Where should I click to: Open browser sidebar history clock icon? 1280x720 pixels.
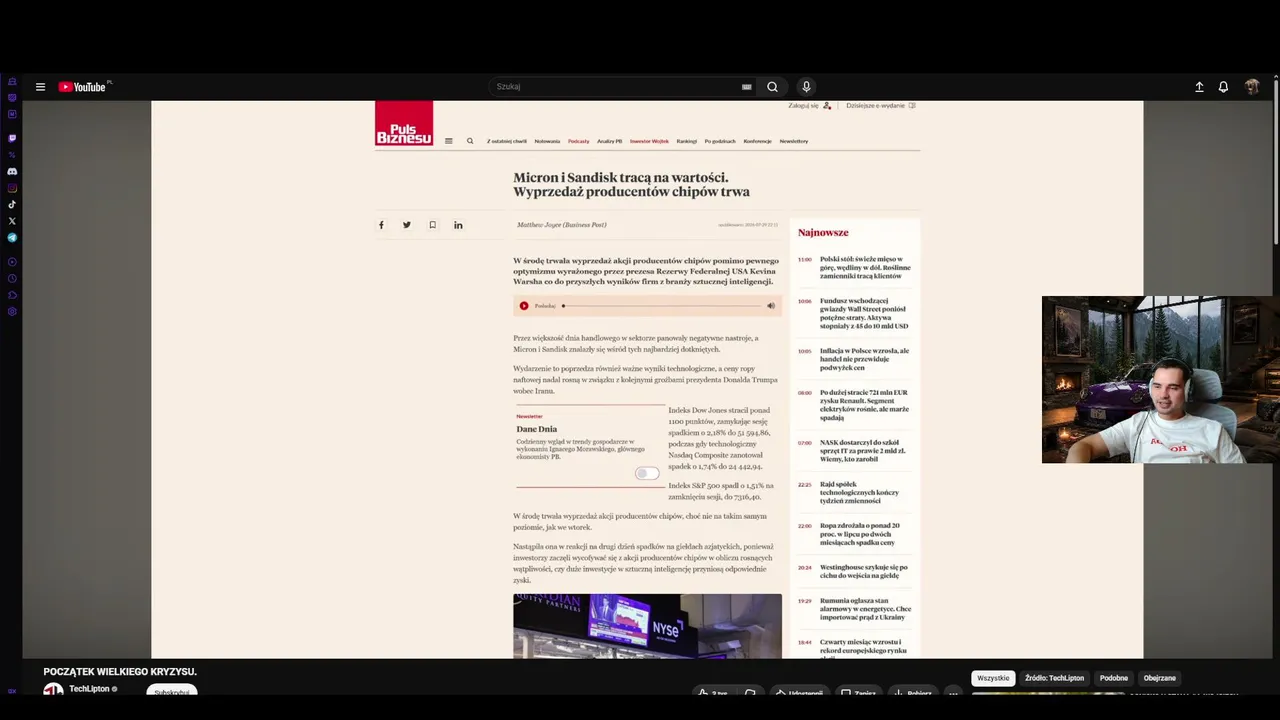pyautogui.click(x=12, y=278)
